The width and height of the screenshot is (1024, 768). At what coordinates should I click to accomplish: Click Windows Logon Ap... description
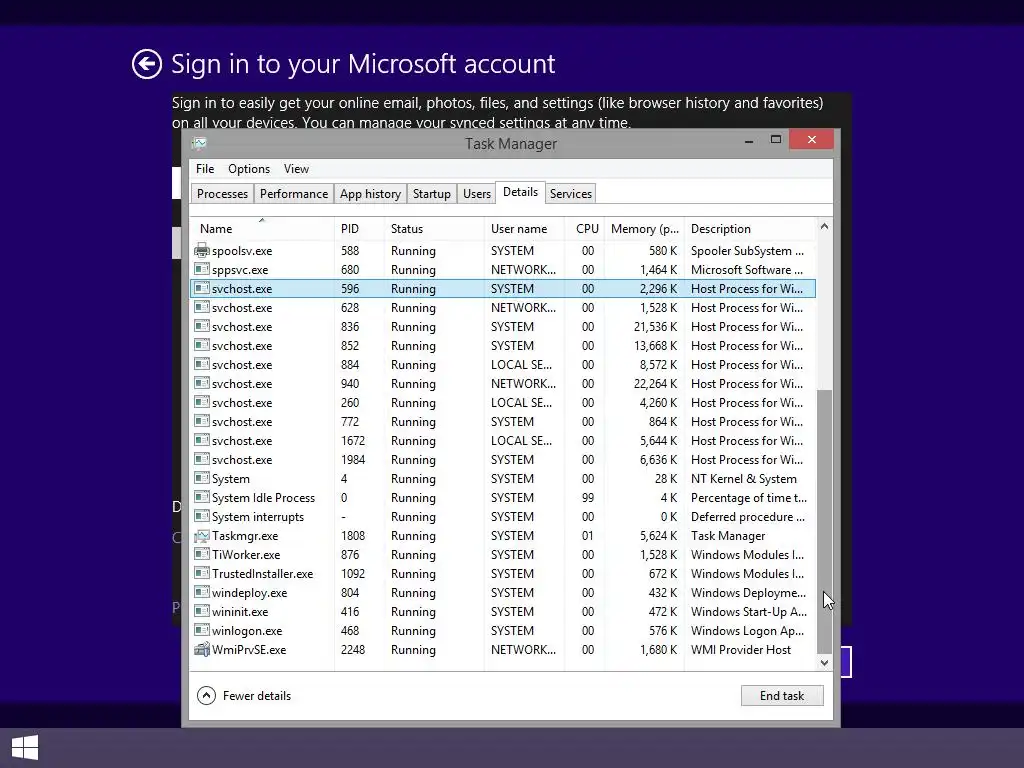coord(747,631)
